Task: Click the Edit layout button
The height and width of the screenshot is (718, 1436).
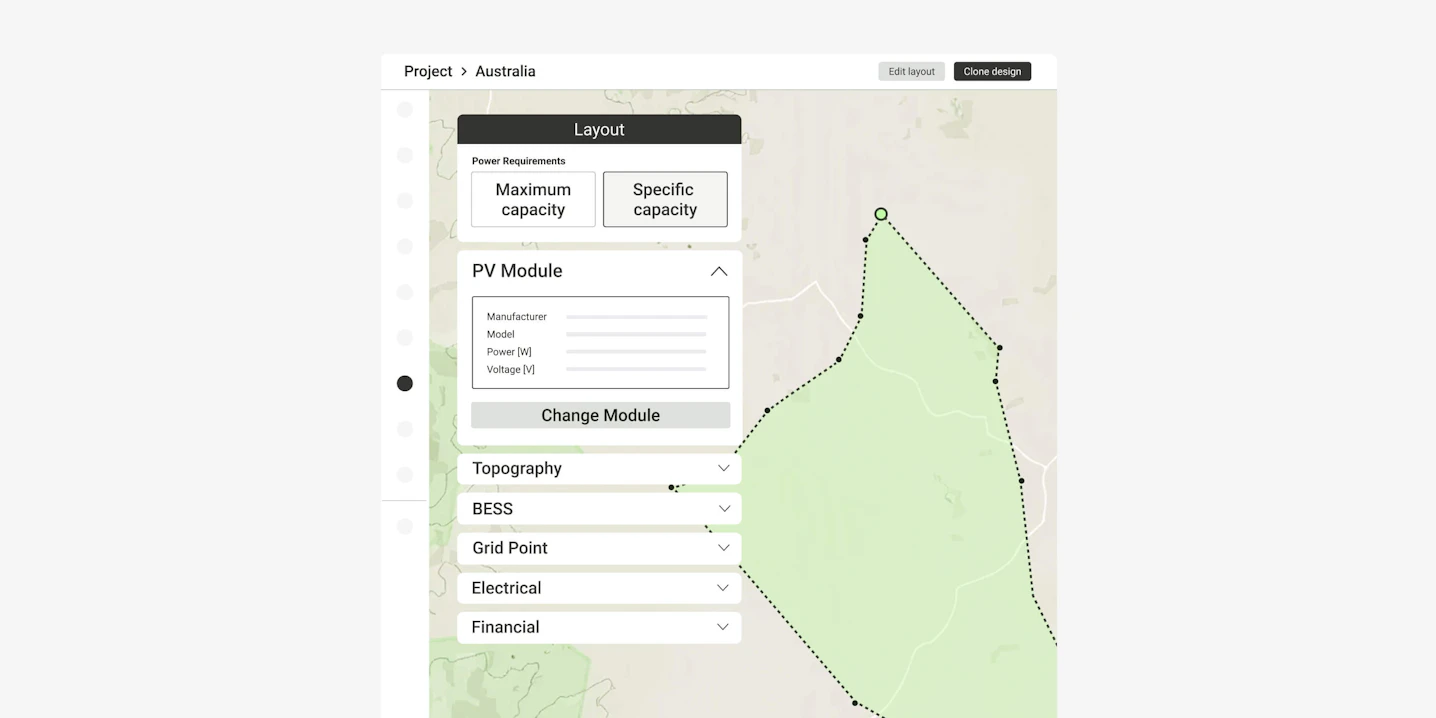Action: pos(911,71)
